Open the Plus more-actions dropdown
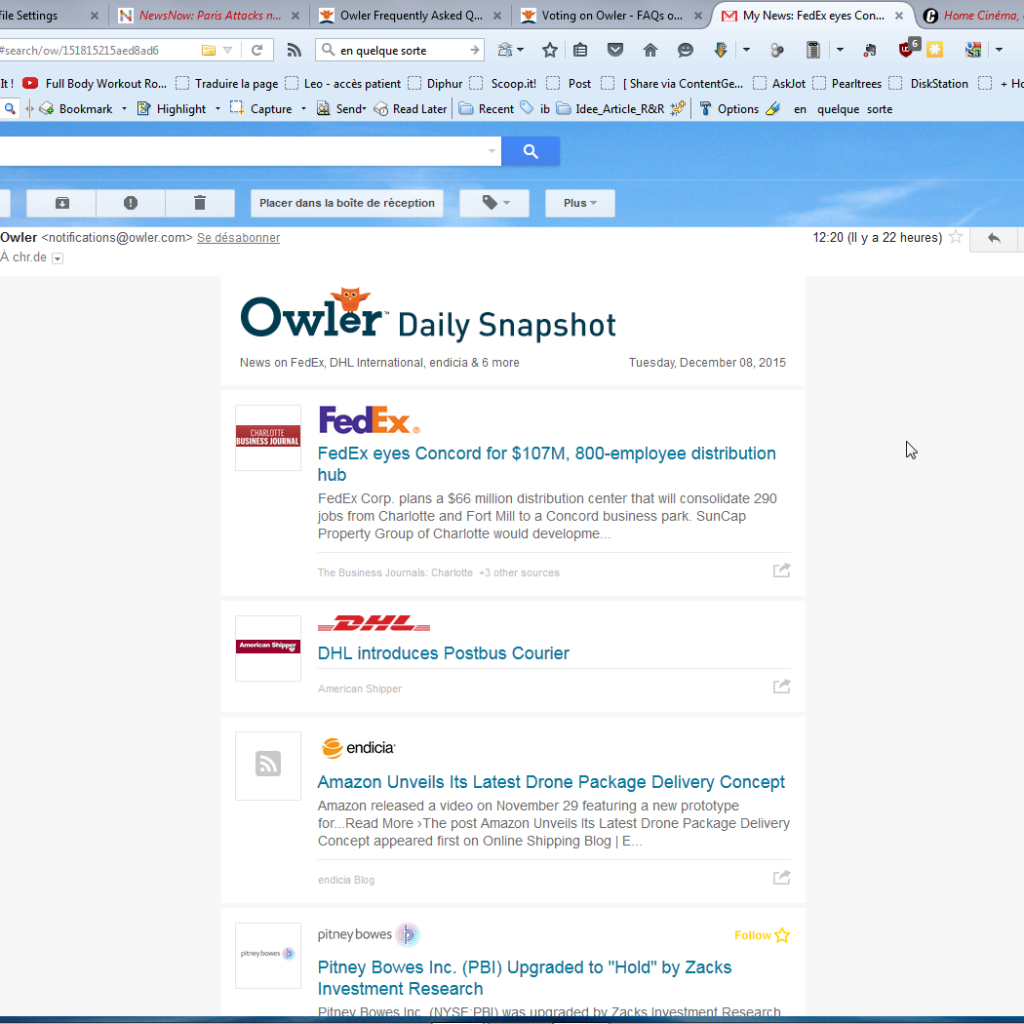The image size is (1024, 1024). coord(580,203)
